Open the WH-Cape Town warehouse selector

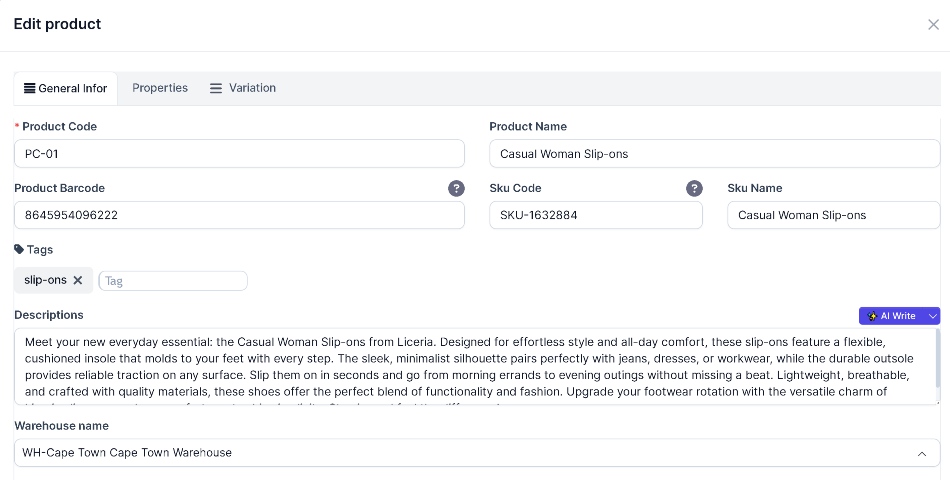pos(477,453)
